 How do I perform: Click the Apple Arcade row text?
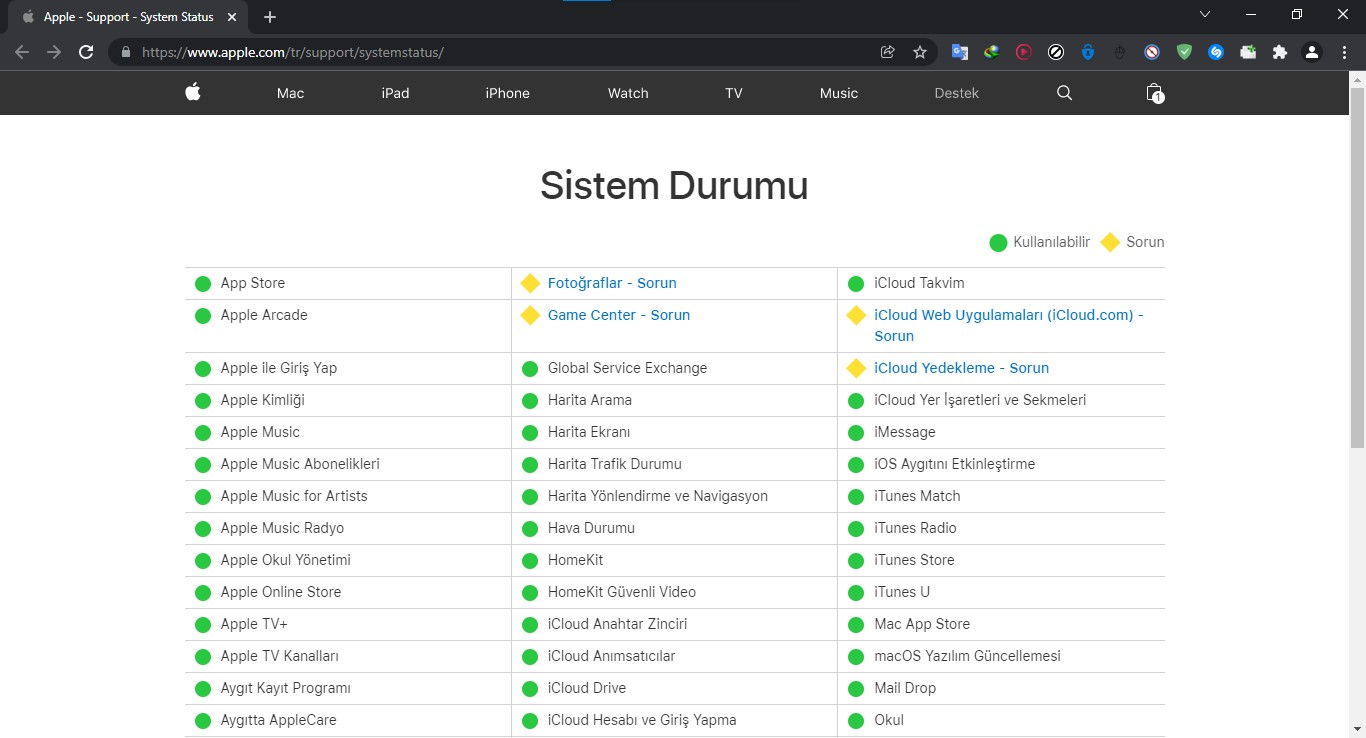(264, 315)
